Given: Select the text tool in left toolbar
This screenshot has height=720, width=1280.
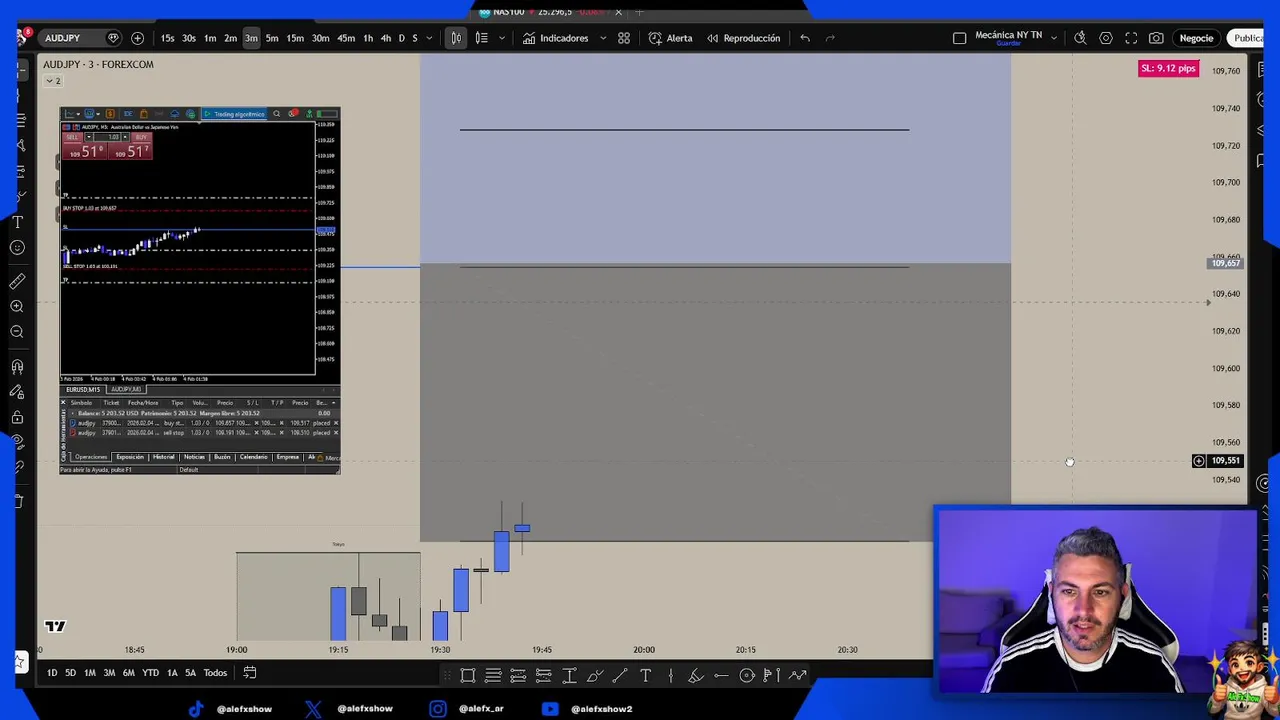Looking at the screenshot, I should click(17, 222).
